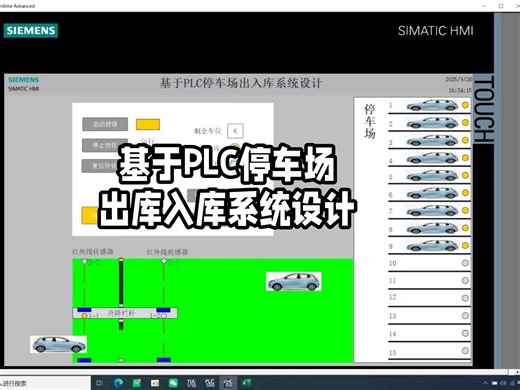This screenshot has height=390, width=520.
Task: Click the 停车场 parking lot heading
Action: click(370, 121)
